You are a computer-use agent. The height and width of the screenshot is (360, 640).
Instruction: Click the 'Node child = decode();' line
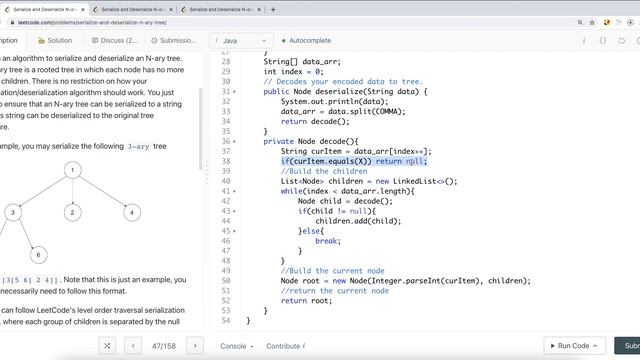click(x=345, y=201)
